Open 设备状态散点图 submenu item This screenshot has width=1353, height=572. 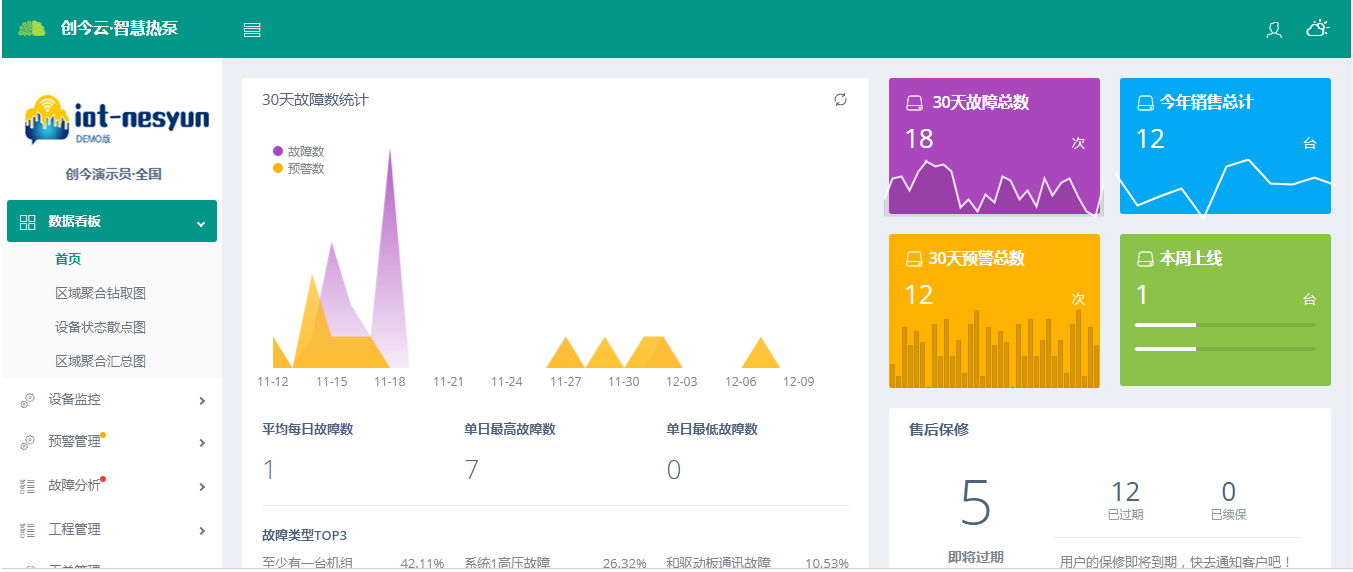101,327
